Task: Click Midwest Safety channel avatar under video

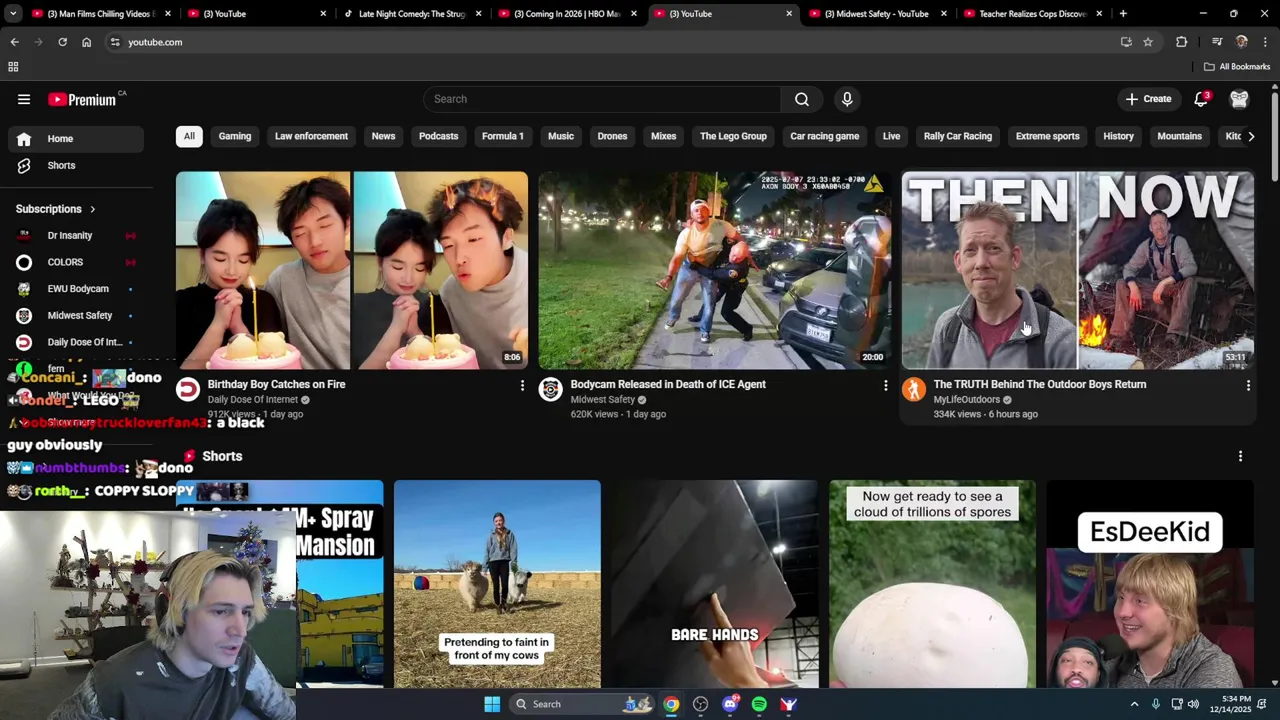Action: point(551,390)
